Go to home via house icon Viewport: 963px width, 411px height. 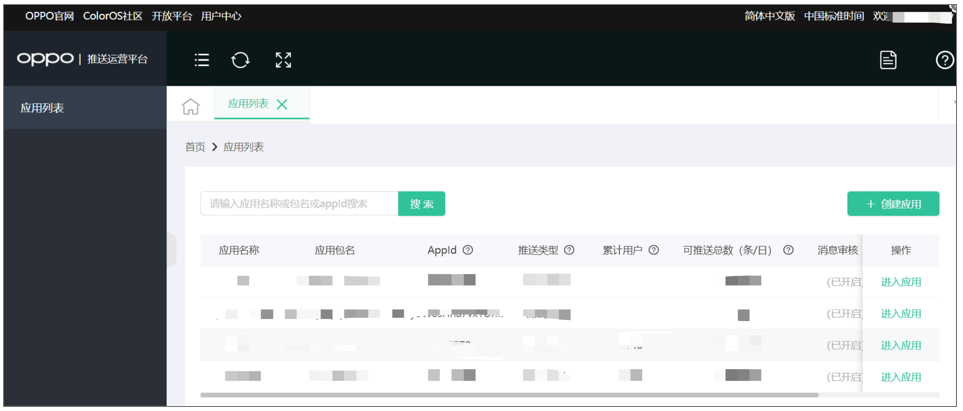[x=190, y=107]
